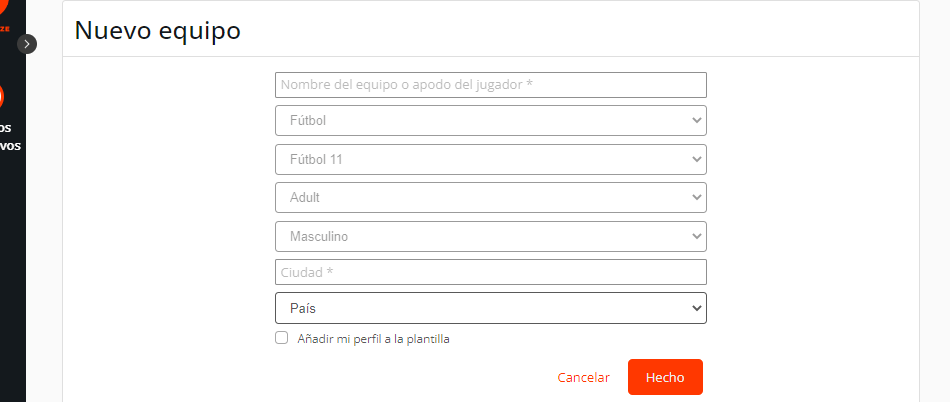The height and width of the screenshot is (402, 950).
Task: Expand the sidebar with the arrow button
Action: 27,44
